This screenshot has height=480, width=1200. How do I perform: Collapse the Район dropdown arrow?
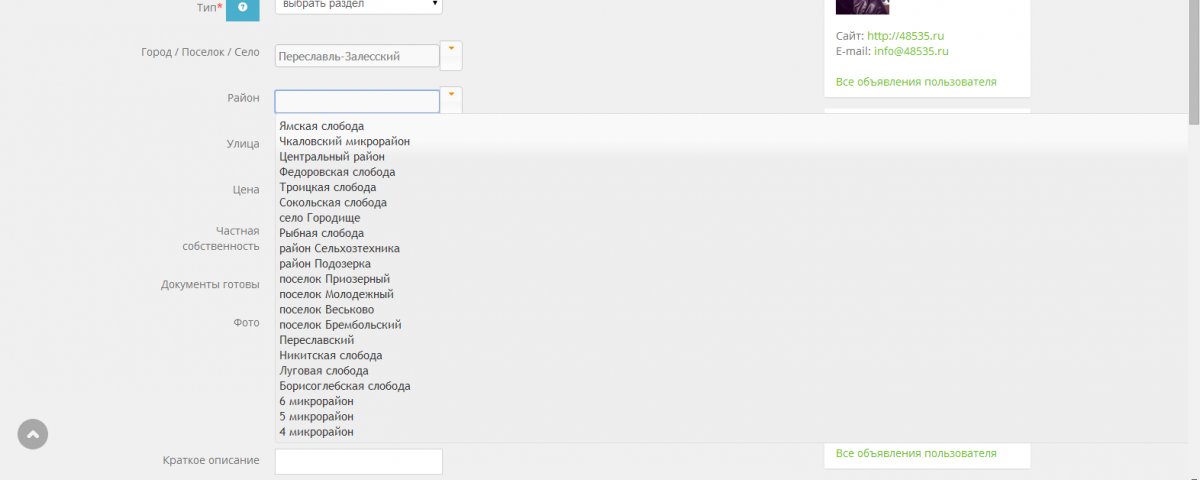[x=451, y=100]
